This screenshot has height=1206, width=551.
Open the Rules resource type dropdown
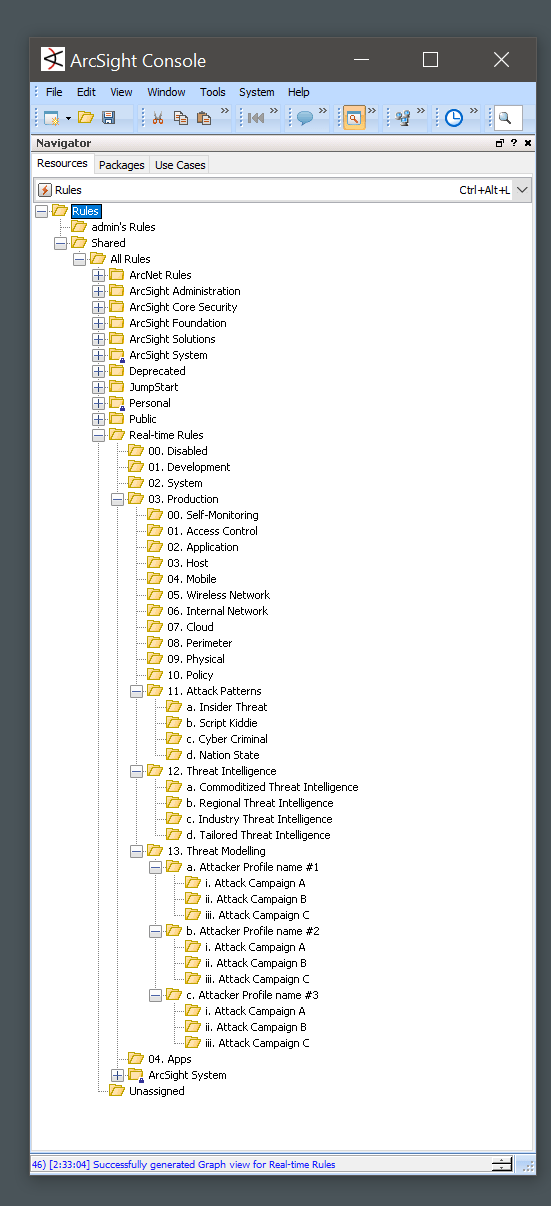pyautogui.click(x=522, y=190)
